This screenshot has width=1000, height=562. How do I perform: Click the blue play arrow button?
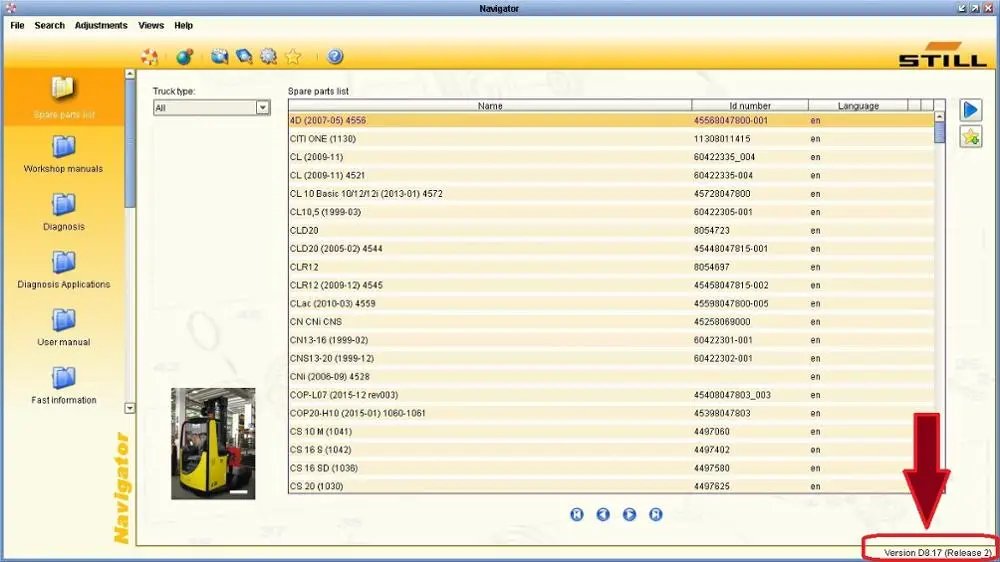(x=971, y=110)
